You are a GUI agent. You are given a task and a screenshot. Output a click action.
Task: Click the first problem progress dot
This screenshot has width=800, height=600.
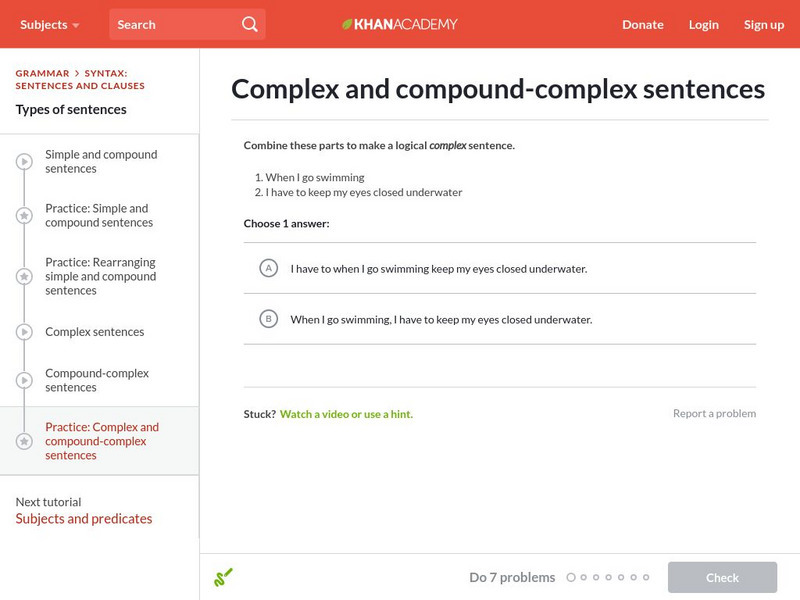click(571, 577)
